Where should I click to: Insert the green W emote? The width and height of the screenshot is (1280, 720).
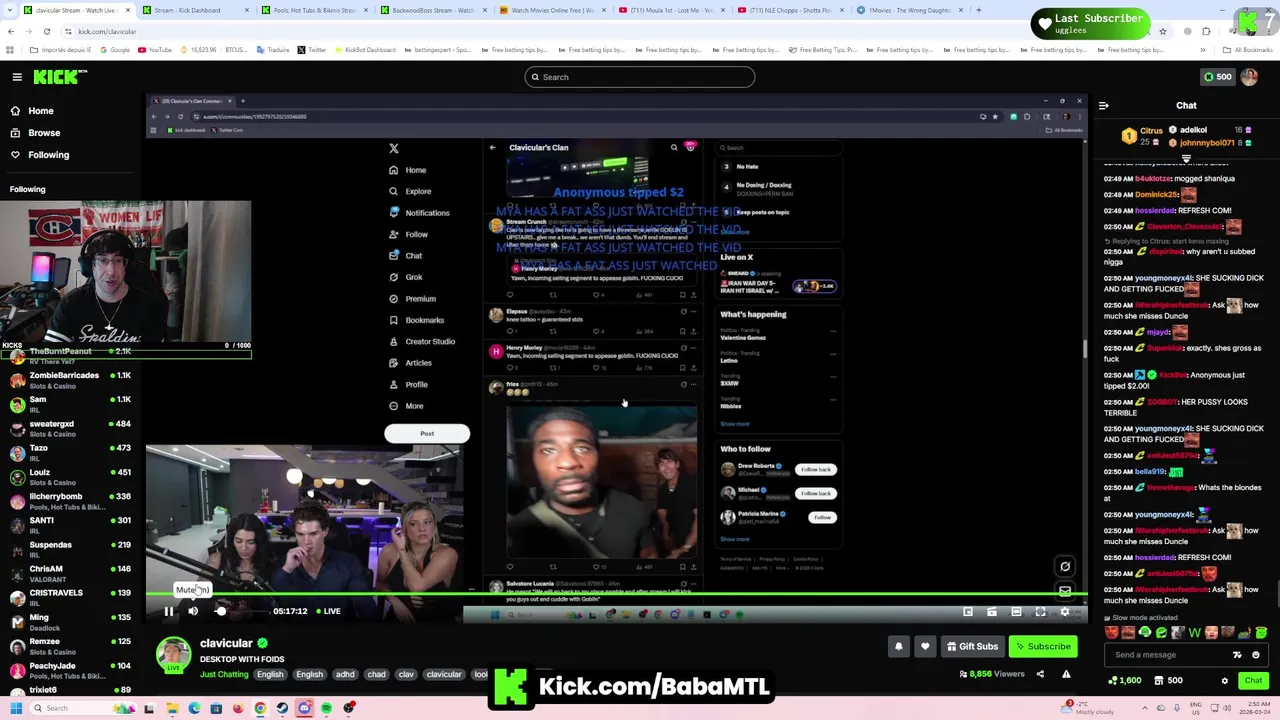tap(1194, 632)
